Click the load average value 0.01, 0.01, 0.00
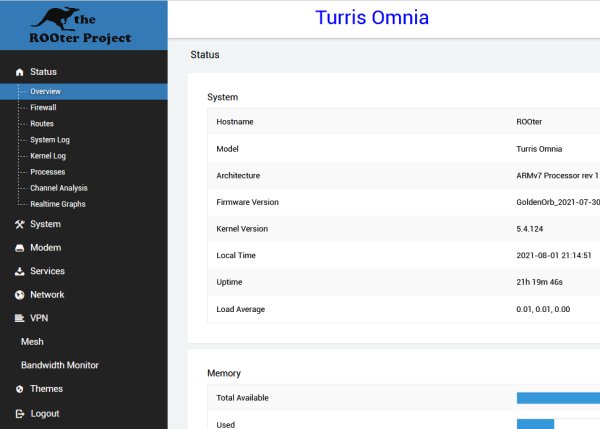This screenshot has height=429, width=600. (x=543, y=309)
